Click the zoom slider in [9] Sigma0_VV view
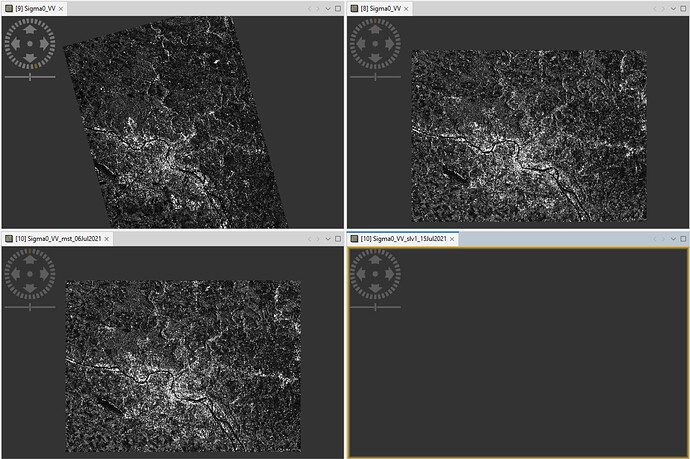The image size is (690, 459). pos(30,76)
